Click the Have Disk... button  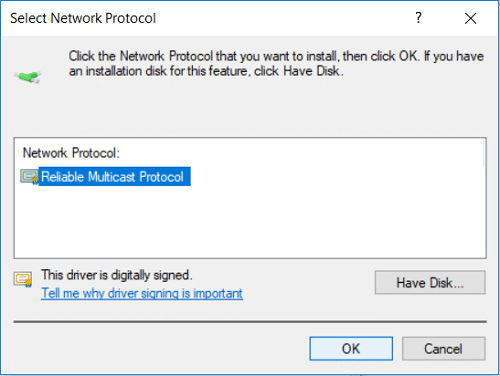point(430,282)
